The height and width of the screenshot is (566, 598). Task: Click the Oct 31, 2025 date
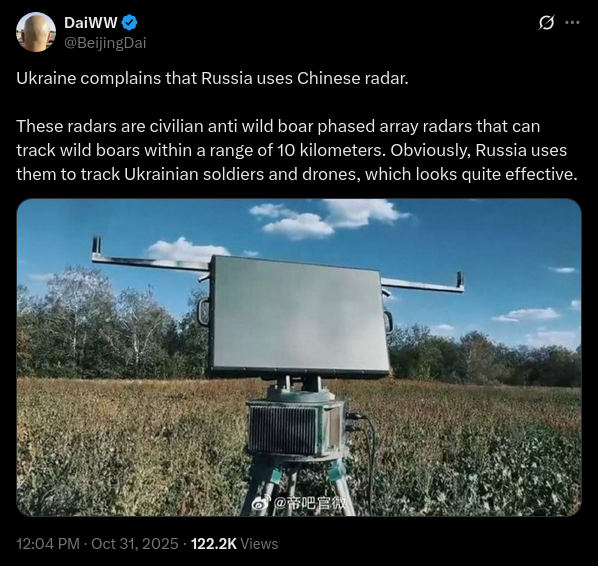135,543
